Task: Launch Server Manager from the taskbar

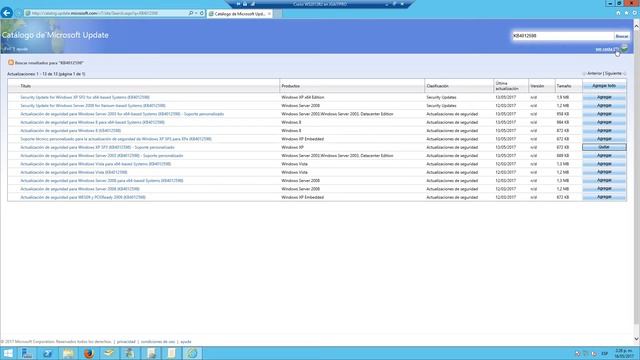Action: click(x=27, y=353)
